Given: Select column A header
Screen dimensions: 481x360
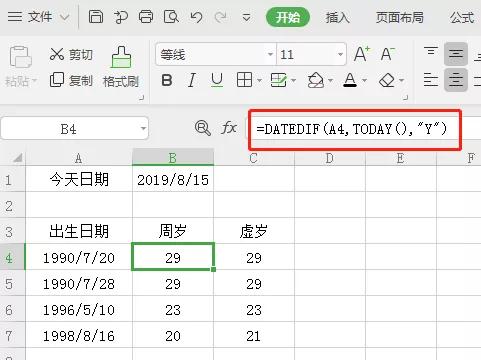Looking at the screenshot, I should click(x=79, y=158).
